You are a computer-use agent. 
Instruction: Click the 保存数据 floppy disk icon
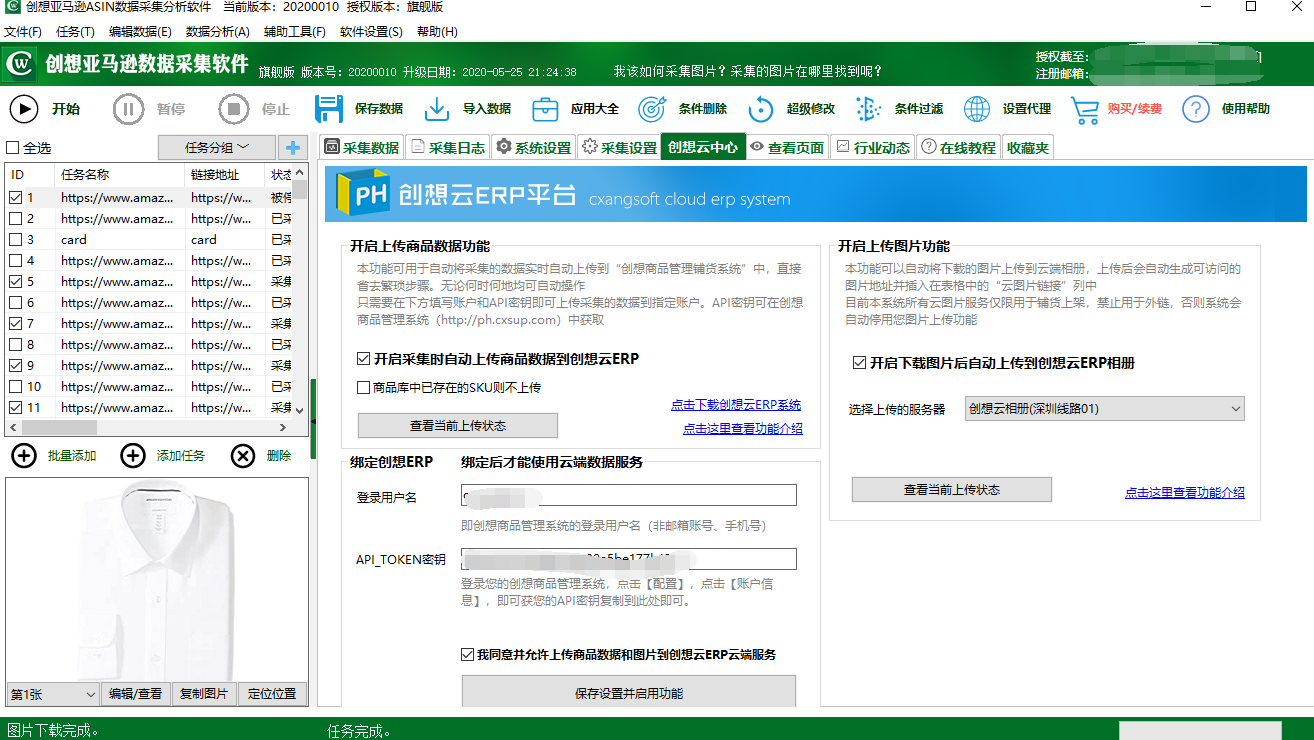pos(329,109)
